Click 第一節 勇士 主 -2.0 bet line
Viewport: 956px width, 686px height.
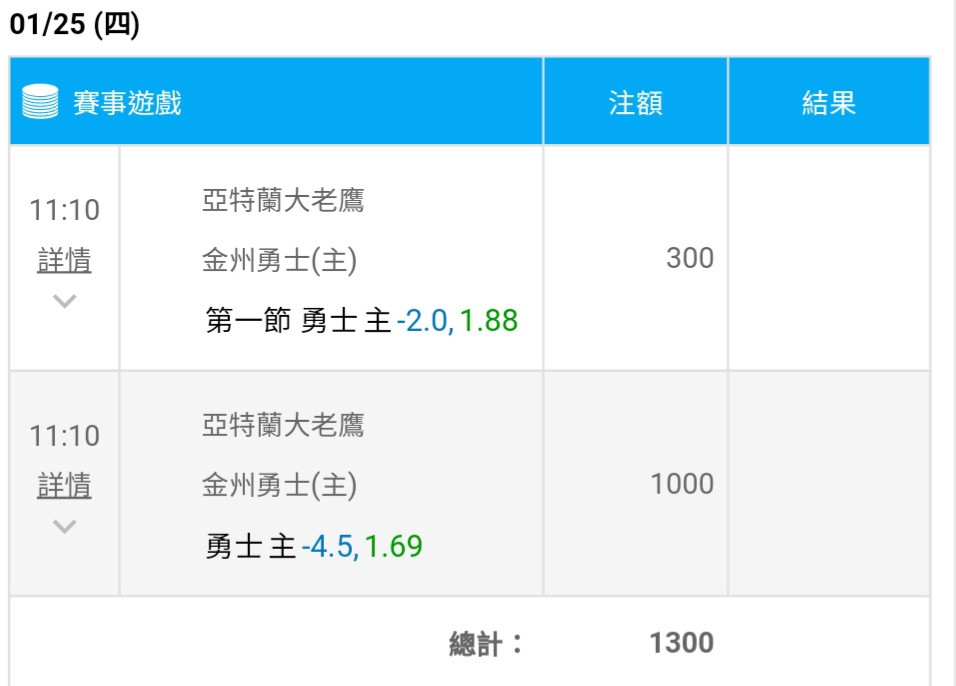[x=362, y=321]
